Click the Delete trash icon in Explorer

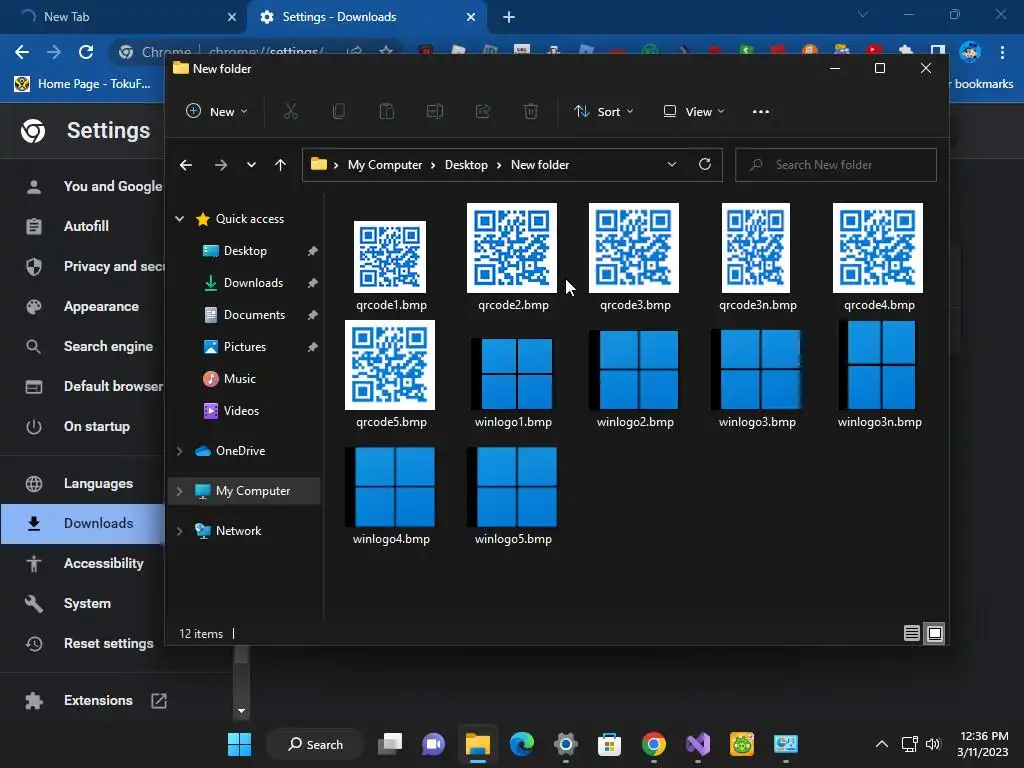(x=531, y=112)
